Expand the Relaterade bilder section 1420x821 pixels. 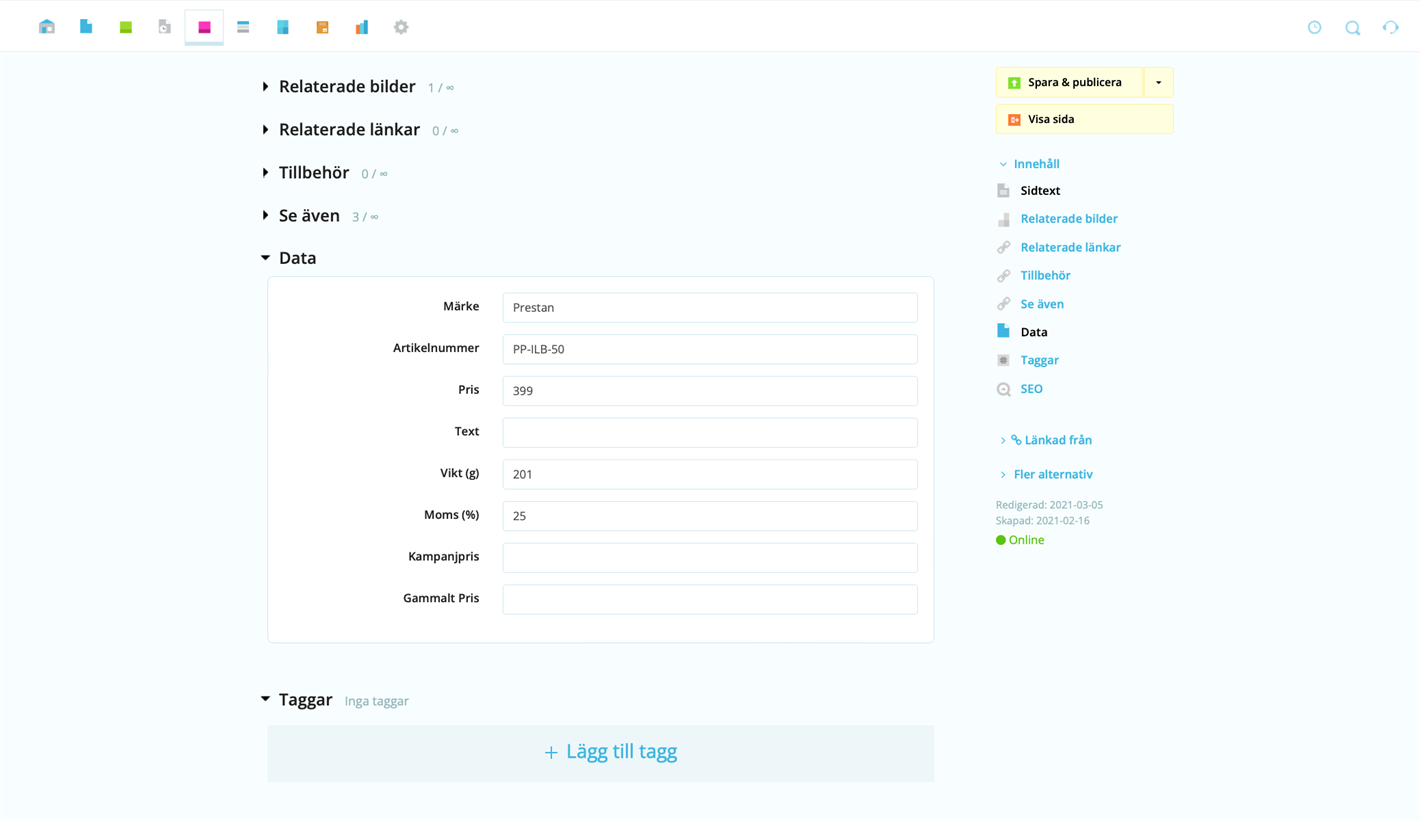tap(346, 87)
